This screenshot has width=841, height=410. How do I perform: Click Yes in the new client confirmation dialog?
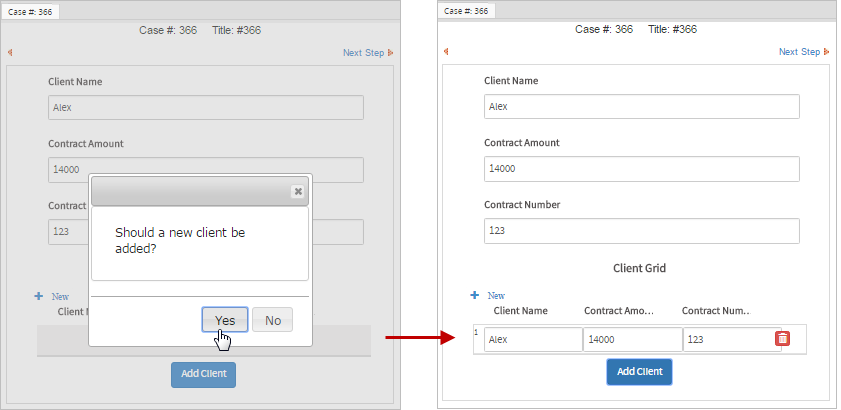click(x=225, y=320)
